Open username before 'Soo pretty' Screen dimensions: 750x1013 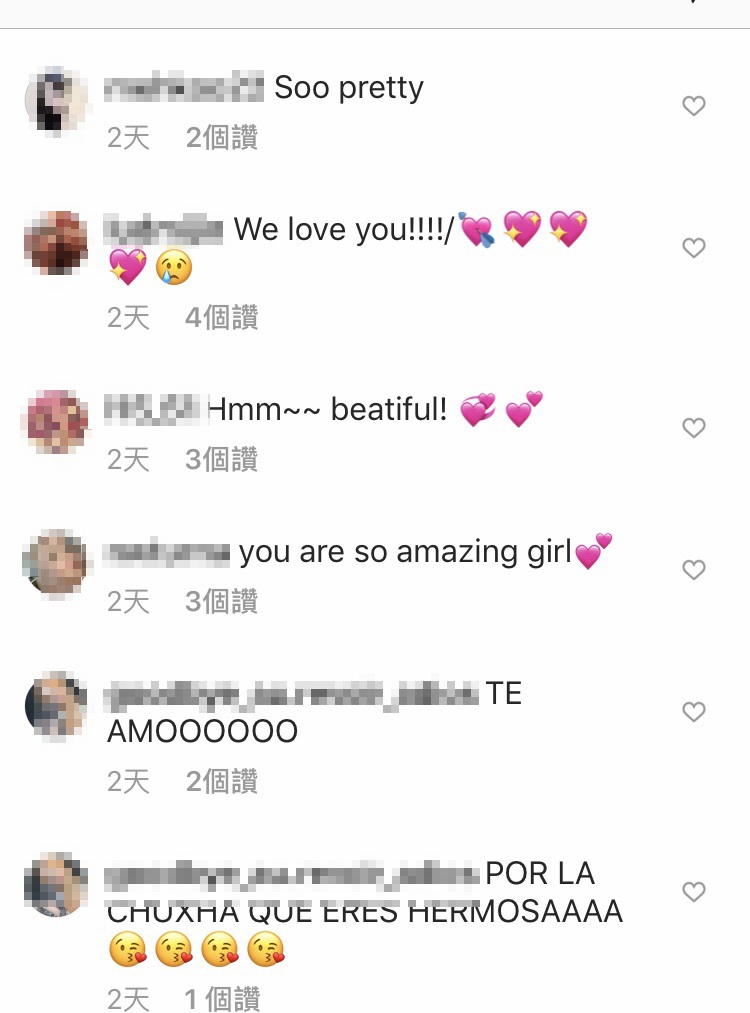click(x=184, y=87)
